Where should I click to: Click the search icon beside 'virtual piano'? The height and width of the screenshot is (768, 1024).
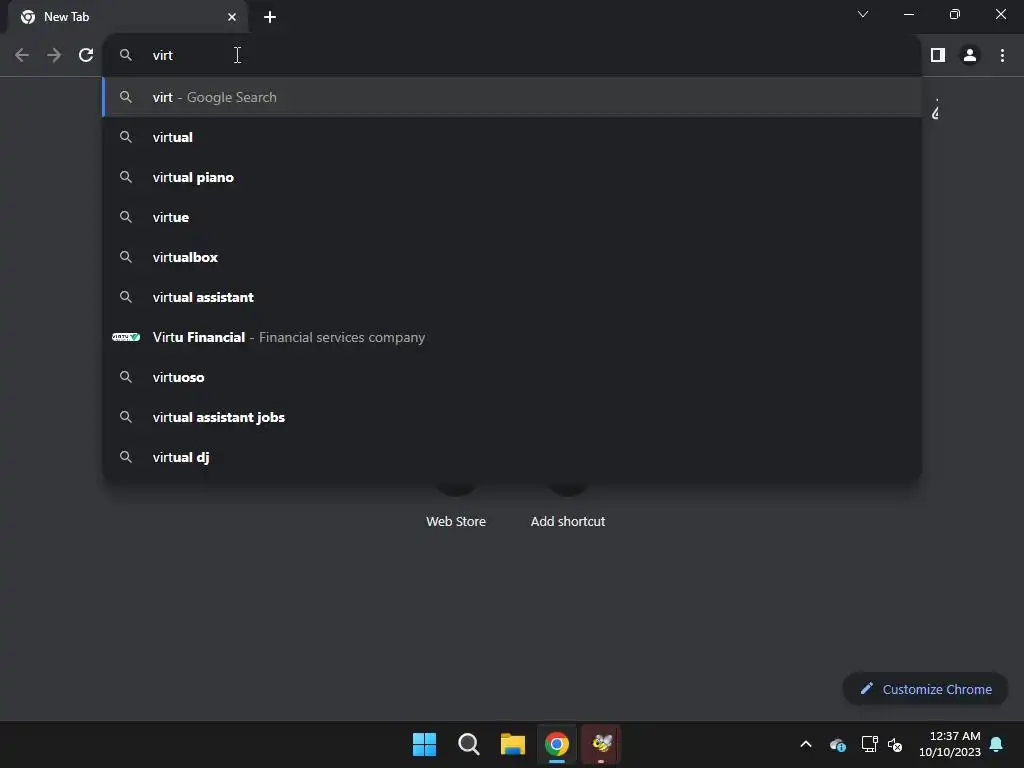coord(126,177)
